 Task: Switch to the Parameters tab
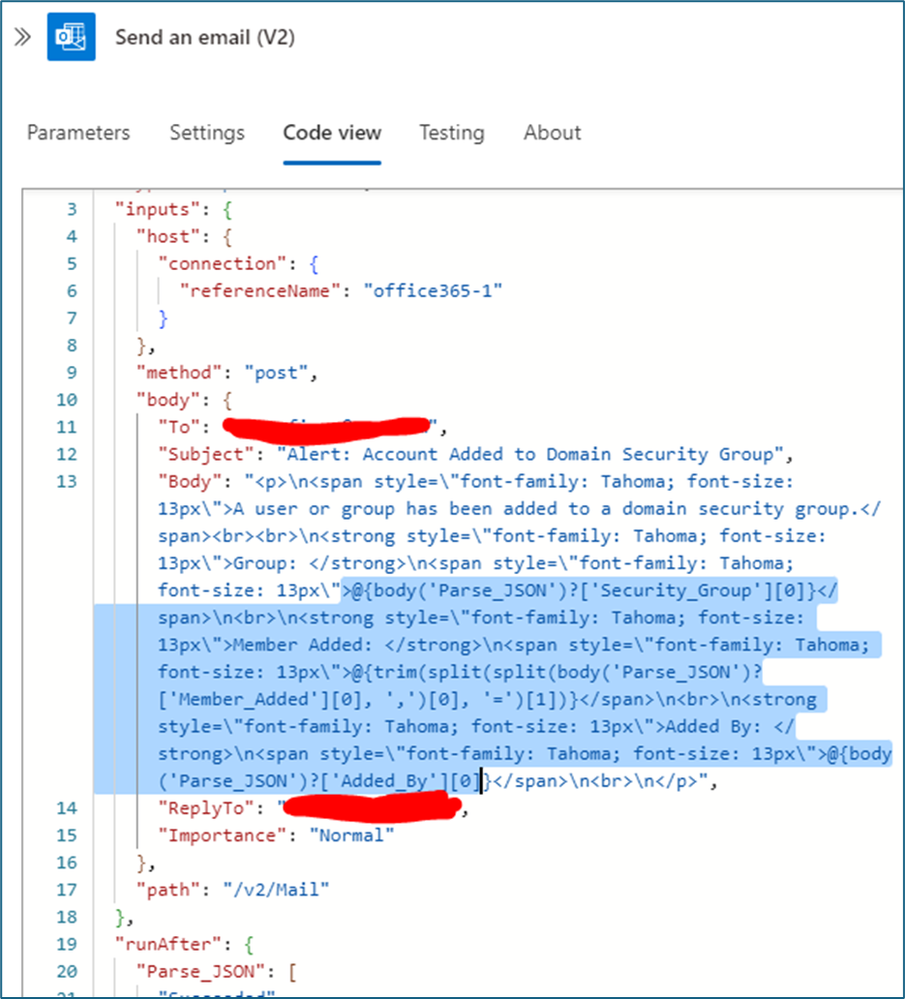pos(78,133)
